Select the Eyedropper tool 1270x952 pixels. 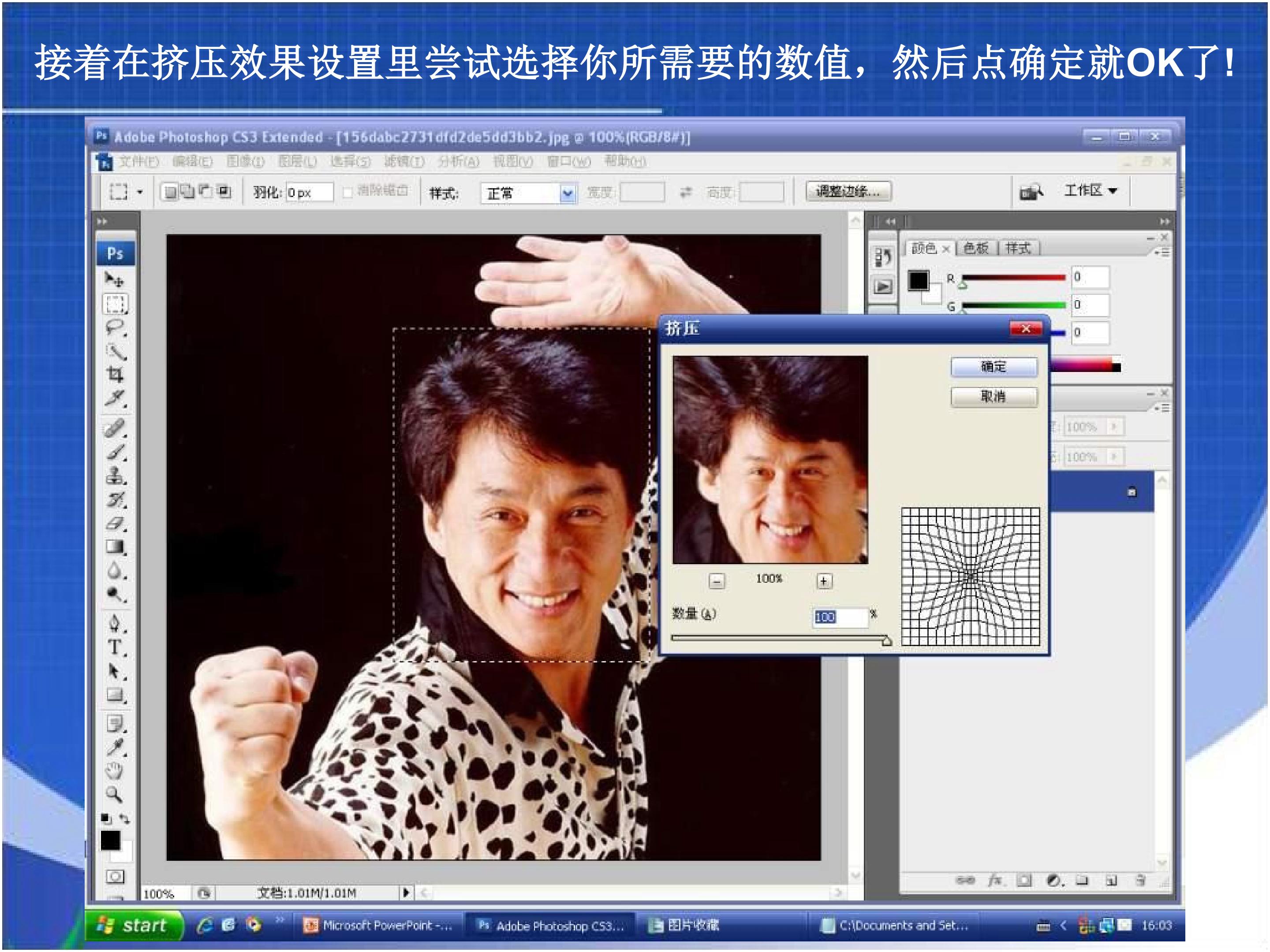tap(115, 747)
